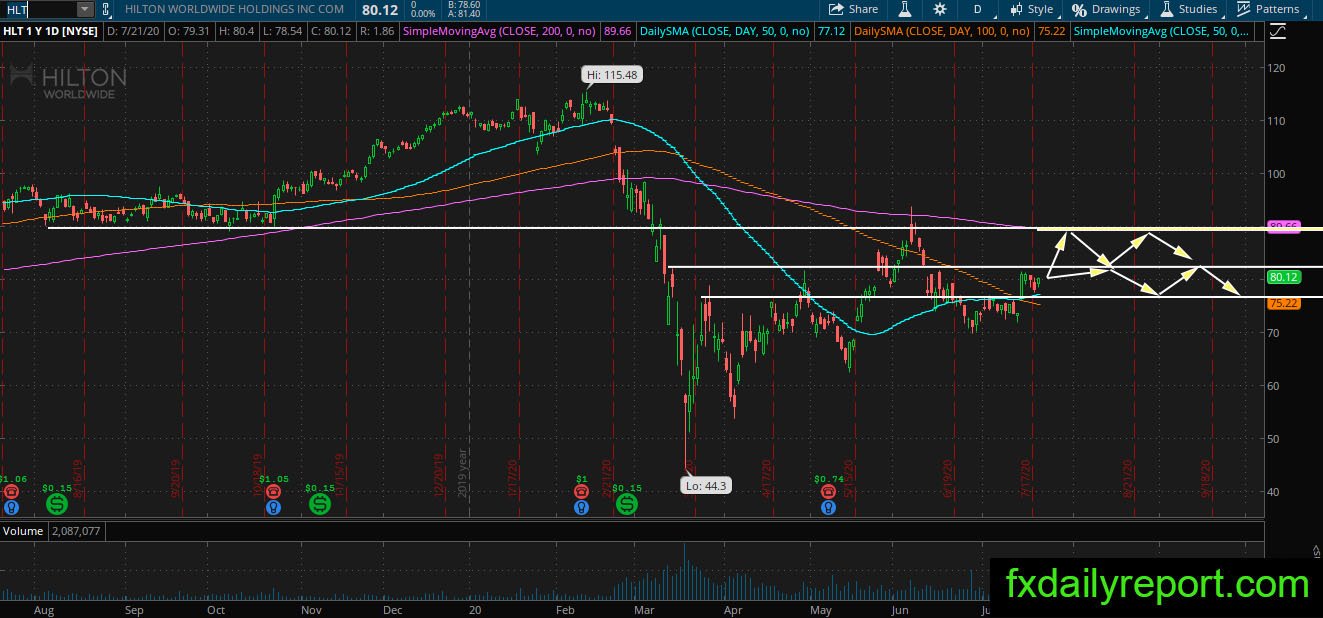This screenshot has width=1323, height=618.
Task: Click the Hi: 115.48 price bubble
Action: coord(610,74)
